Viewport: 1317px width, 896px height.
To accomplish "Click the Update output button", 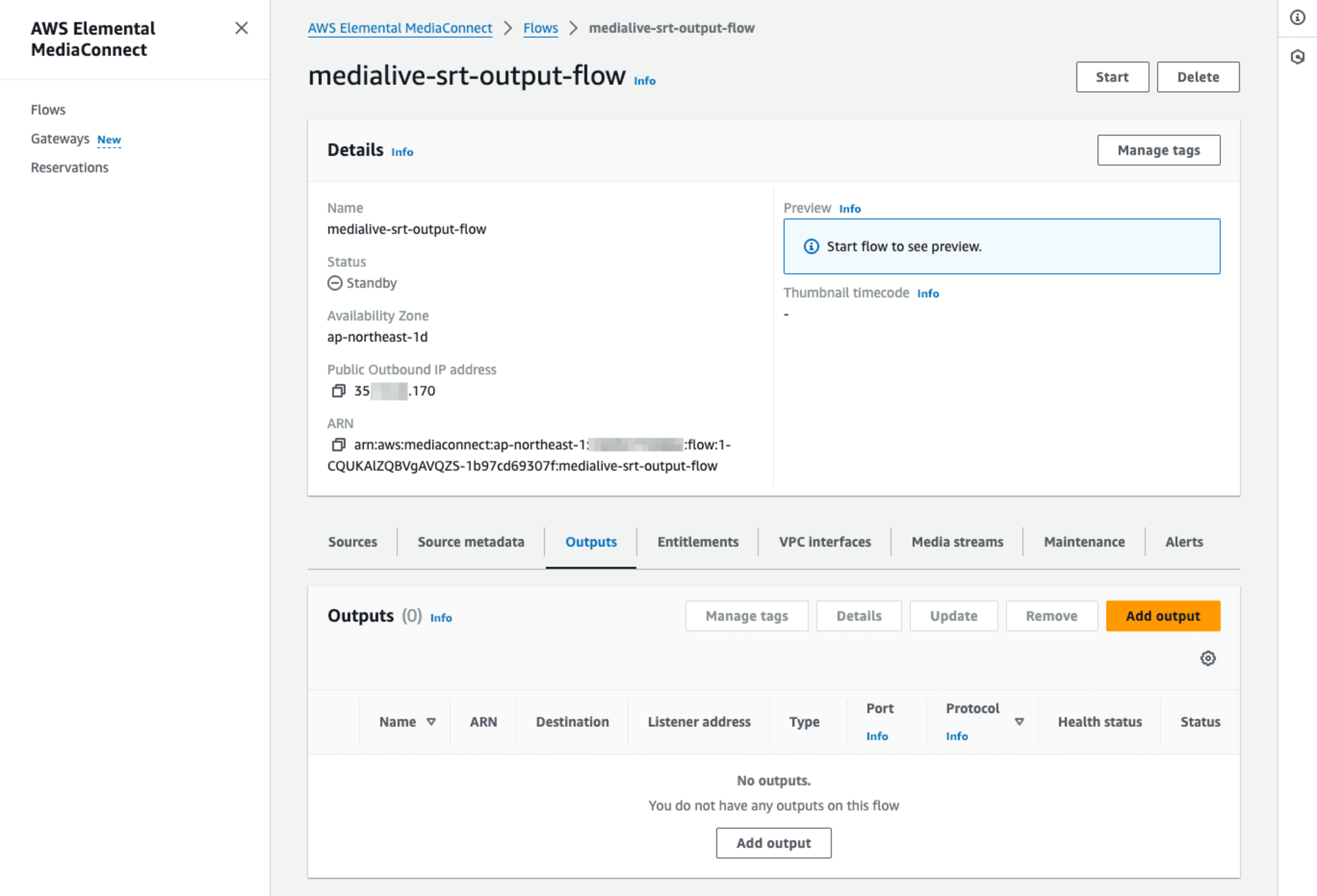I will coord(954,616).
